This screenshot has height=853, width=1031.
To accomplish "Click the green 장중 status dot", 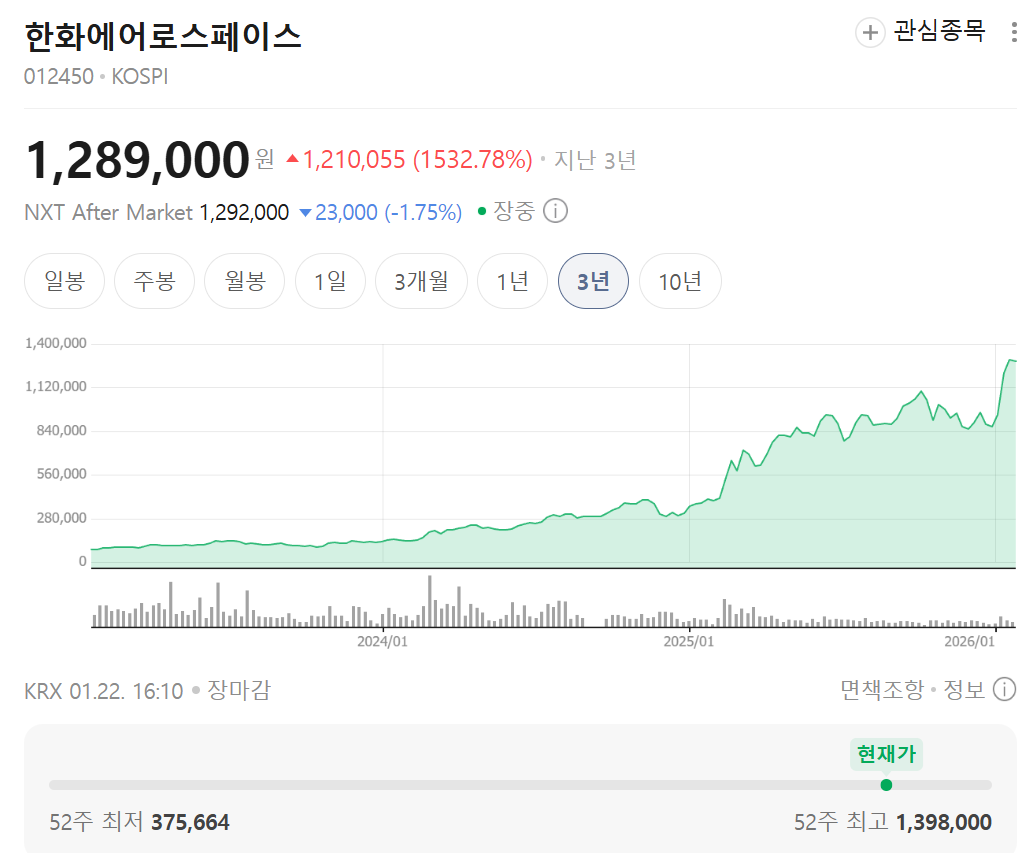I will point(482,212).
